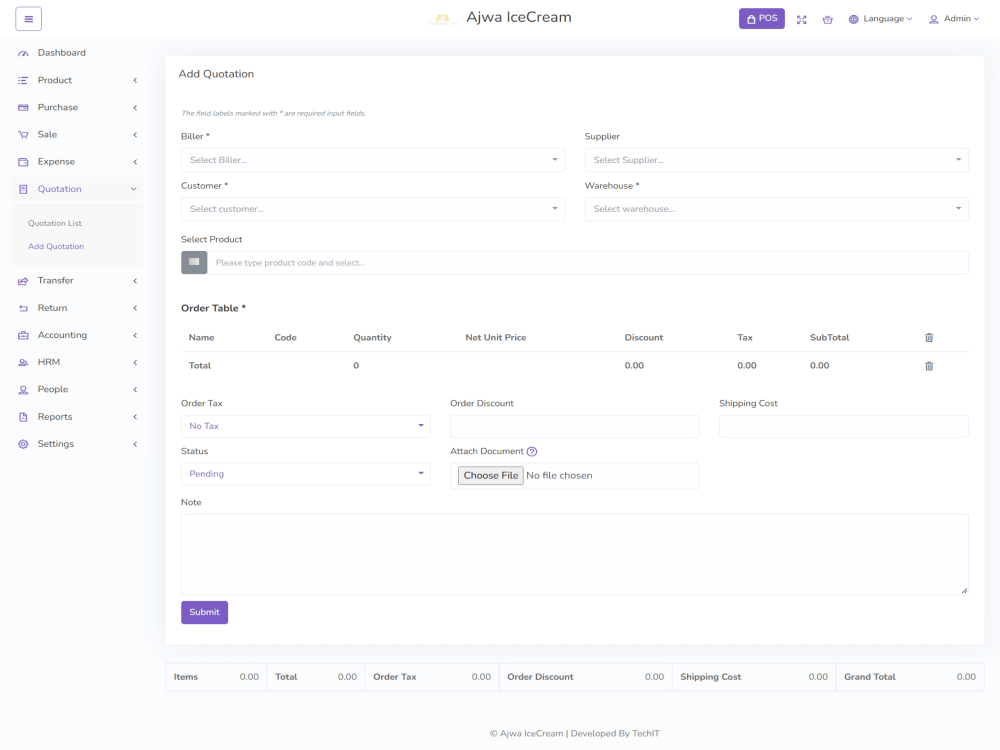Click inside the Shipping Cost field
This screenshot has width=1000, height=750.
click(x=843, y=425)
